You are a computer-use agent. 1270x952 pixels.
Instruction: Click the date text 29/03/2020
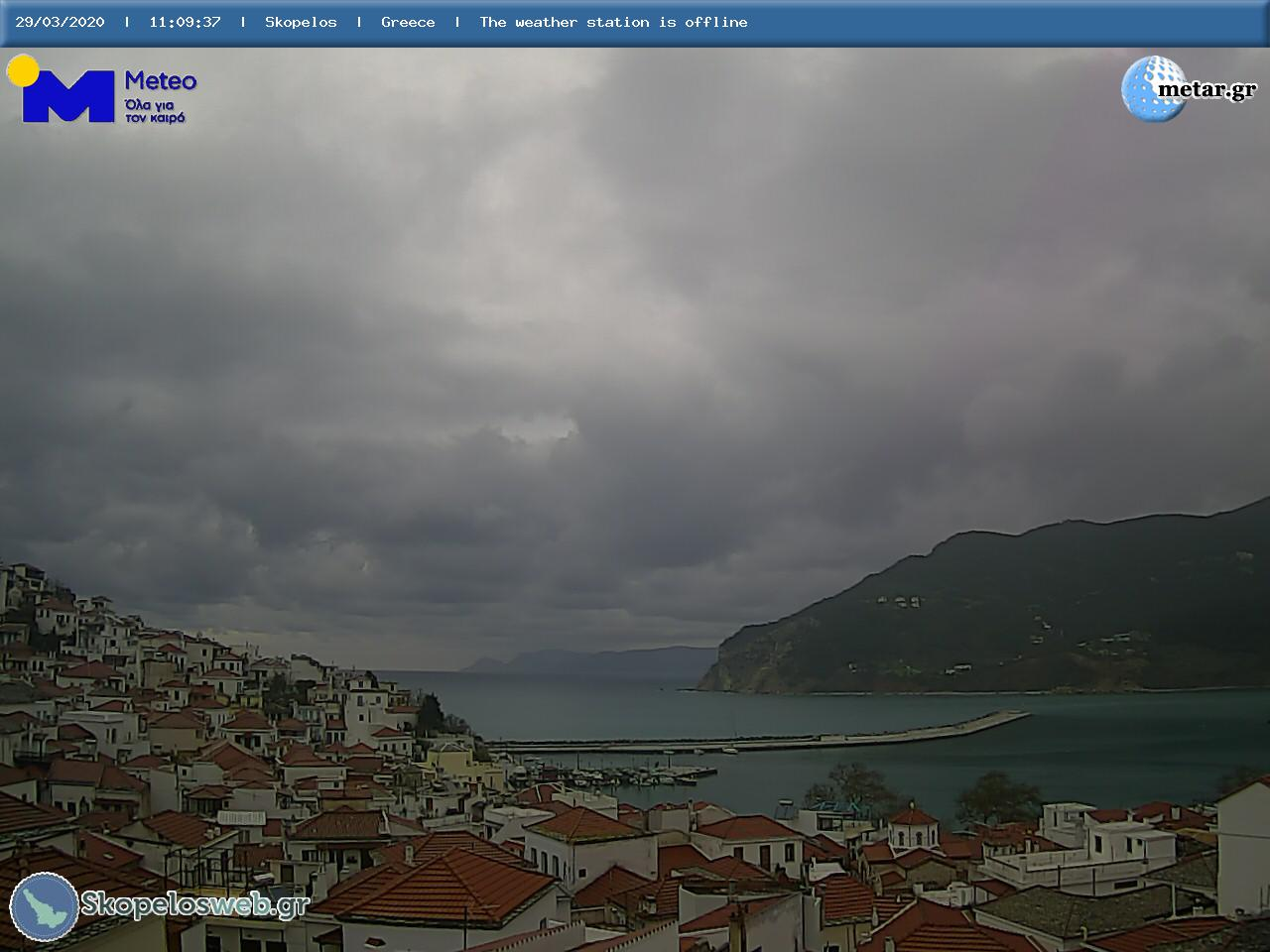tap(60, 22)
